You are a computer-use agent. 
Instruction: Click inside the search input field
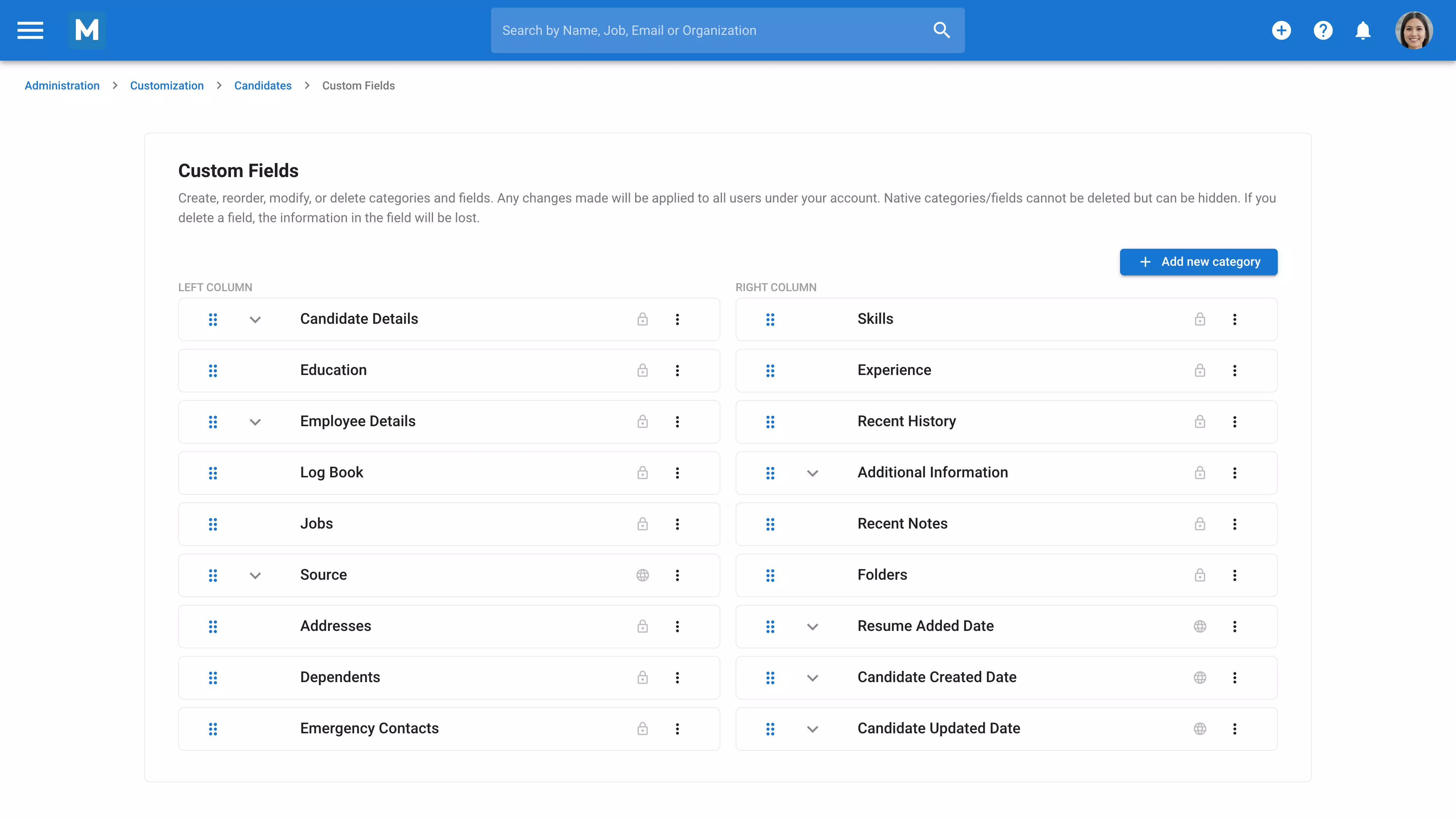(706, 30)
